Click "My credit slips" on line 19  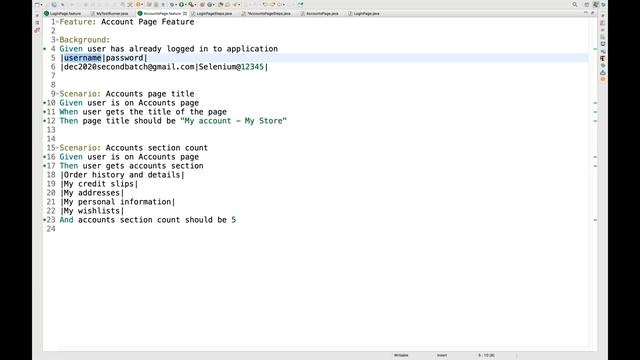click(99, 184)
